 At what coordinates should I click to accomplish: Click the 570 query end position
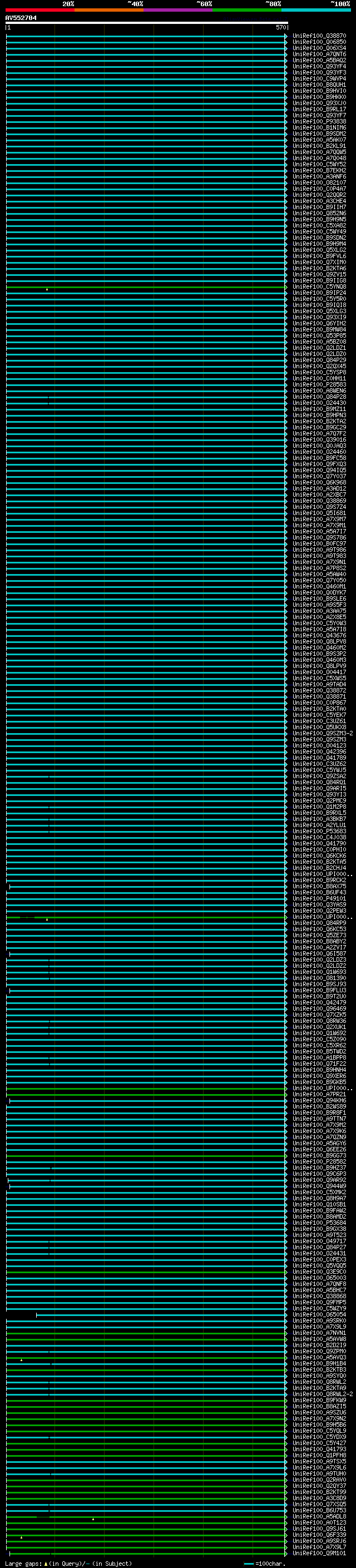point(280,27)
